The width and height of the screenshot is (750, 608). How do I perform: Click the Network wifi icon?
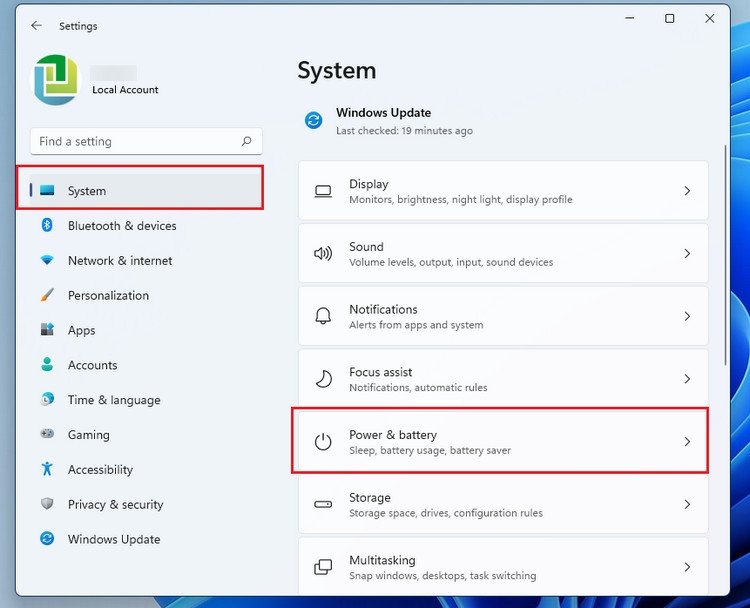[47, 260]
